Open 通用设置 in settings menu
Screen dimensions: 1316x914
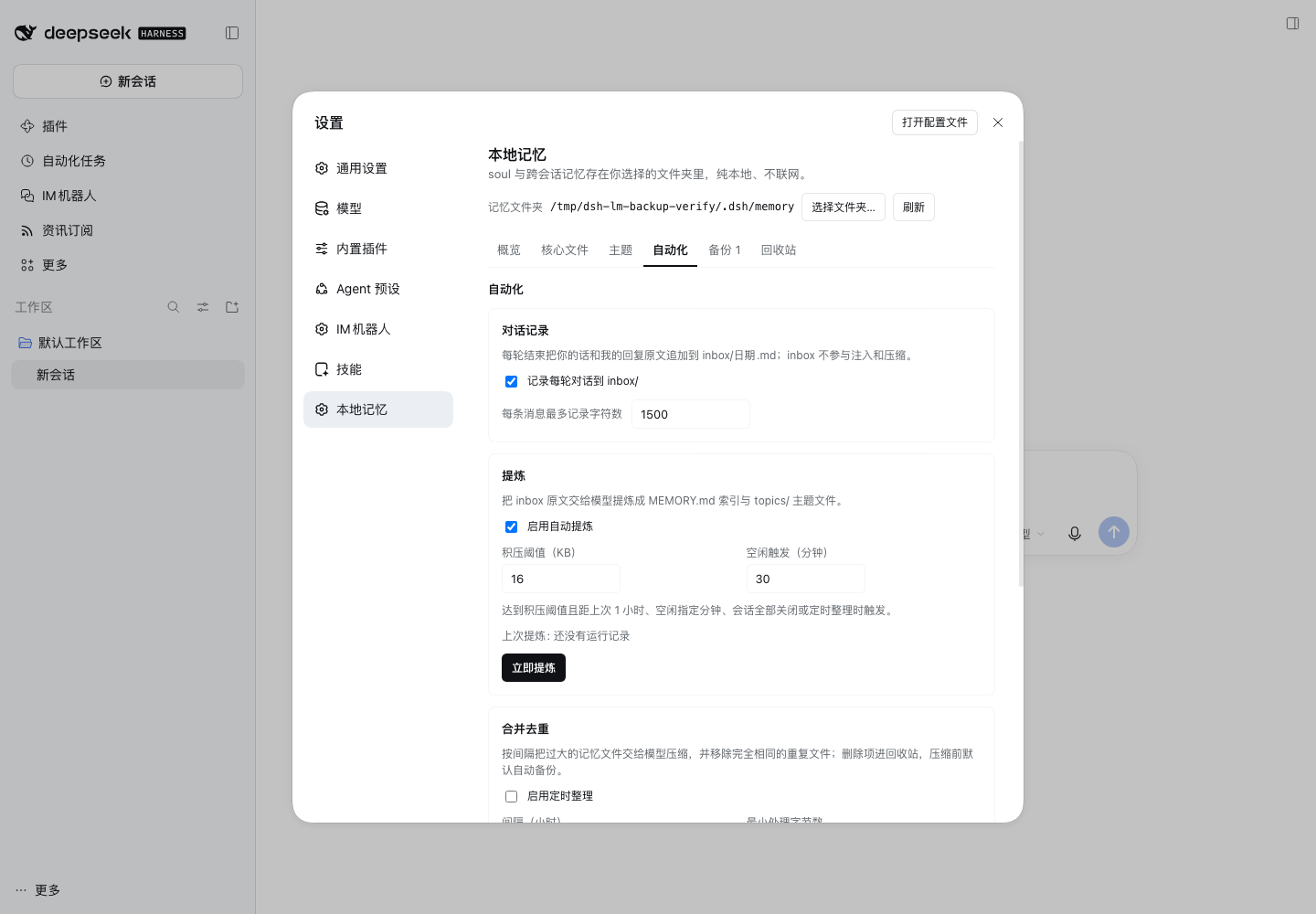pos(378,168)
